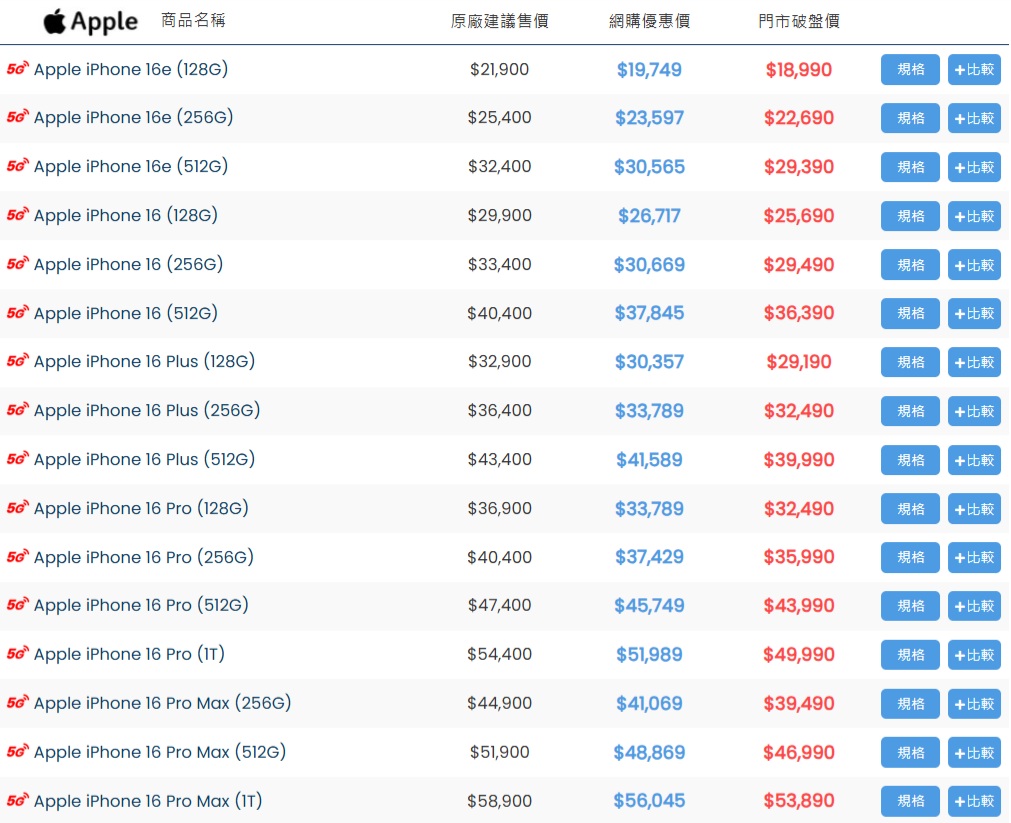Open the Apple iPhone 16 (128G) product link
1011x823 pixels.
[126, 215]
